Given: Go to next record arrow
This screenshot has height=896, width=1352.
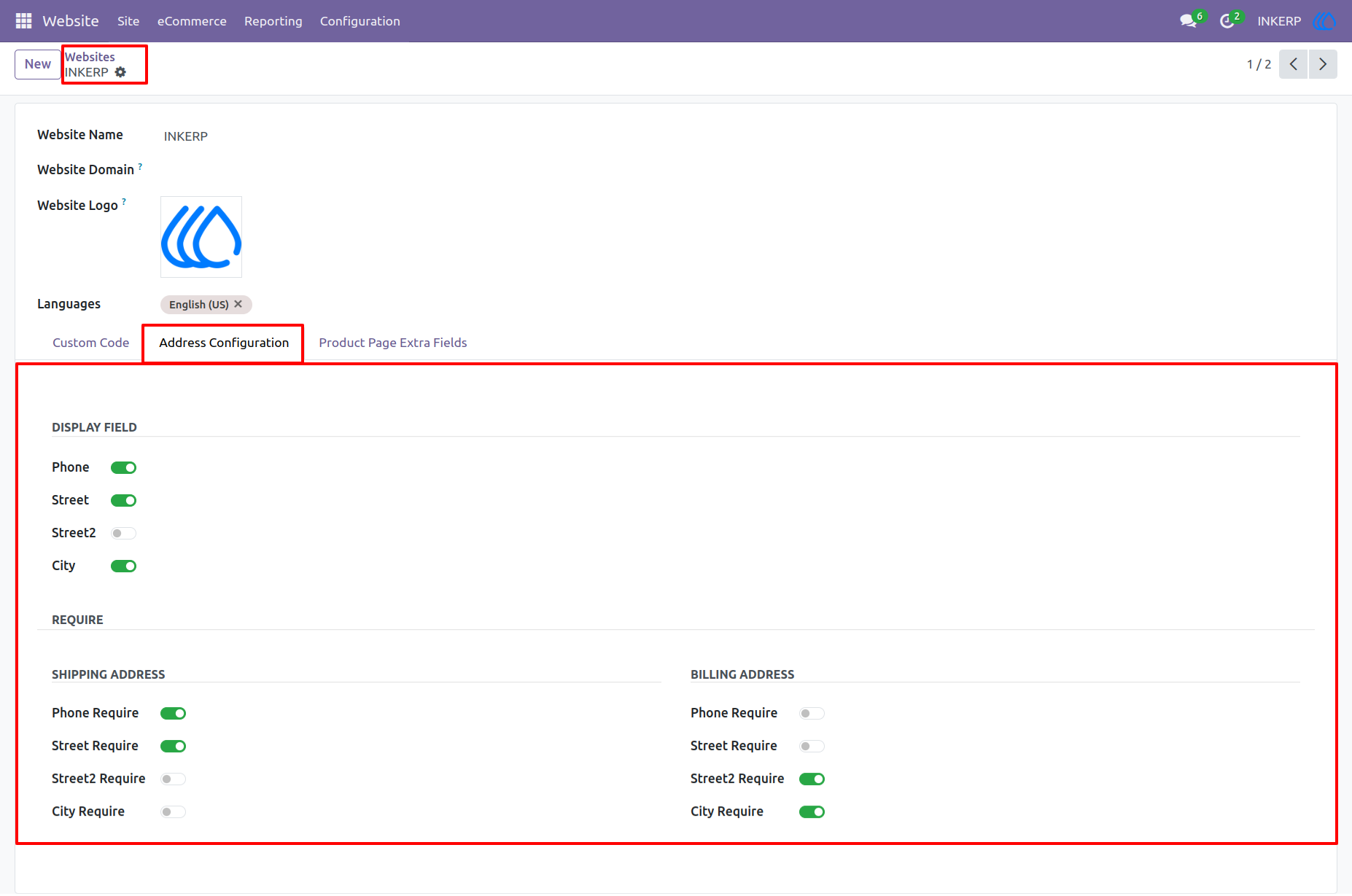Looking at the screenshot, I should click(1323, 64).
